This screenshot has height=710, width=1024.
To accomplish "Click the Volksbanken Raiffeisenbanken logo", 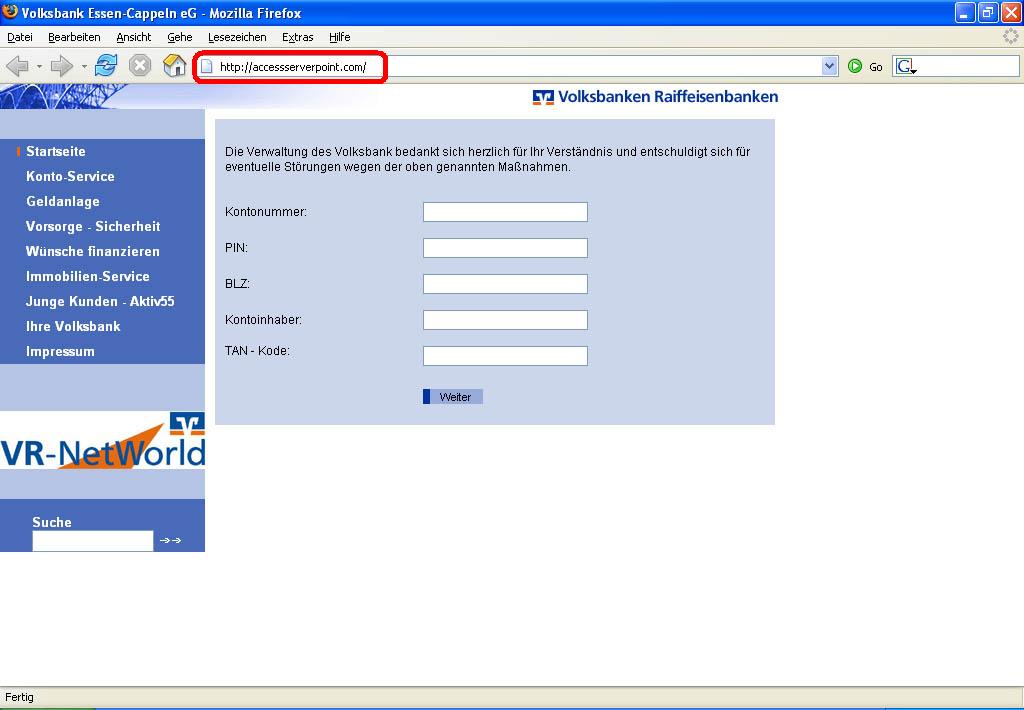I will click(655, 97).
